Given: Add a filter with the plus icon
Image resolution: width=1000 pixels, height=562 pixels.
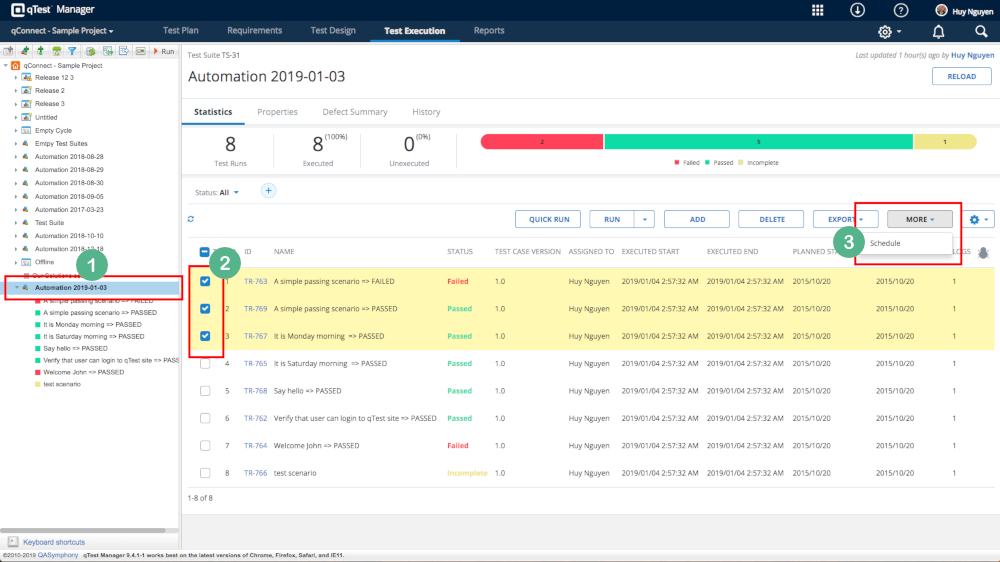Looking at the screenshot, I should tap(268, 191).
